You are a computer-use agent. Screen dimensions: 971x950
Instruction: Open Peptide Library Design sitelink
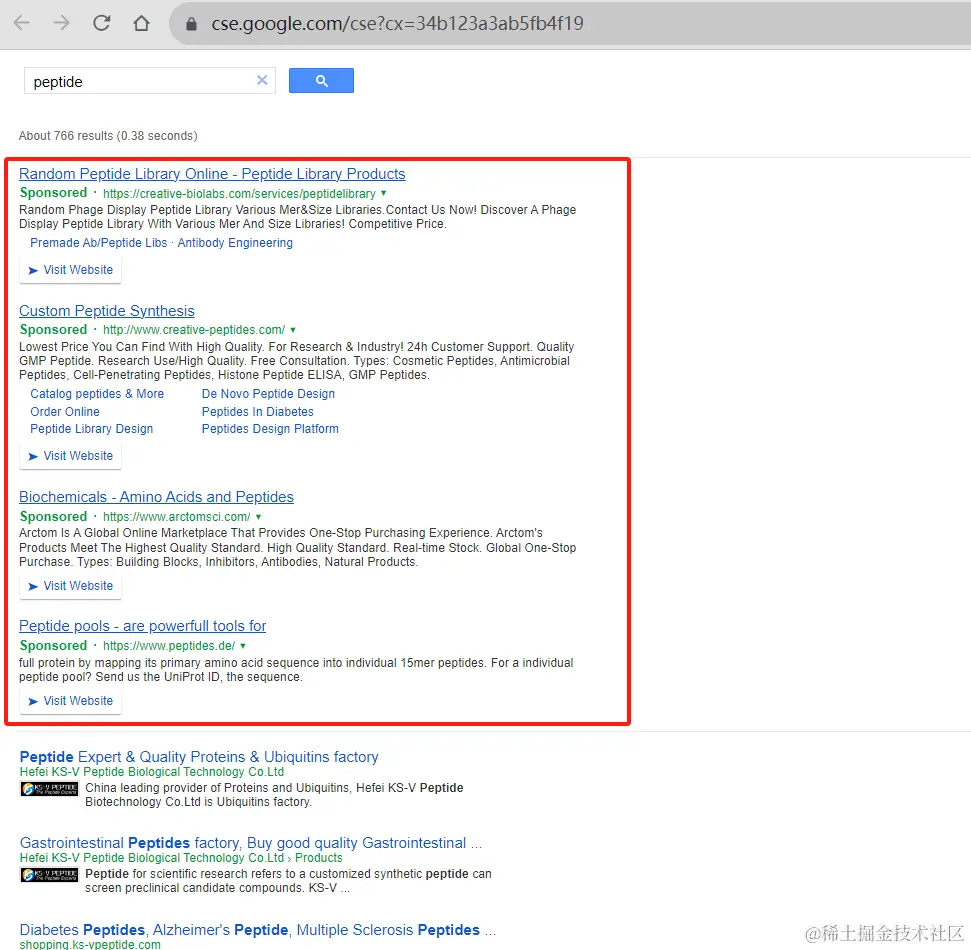point(92,429)
